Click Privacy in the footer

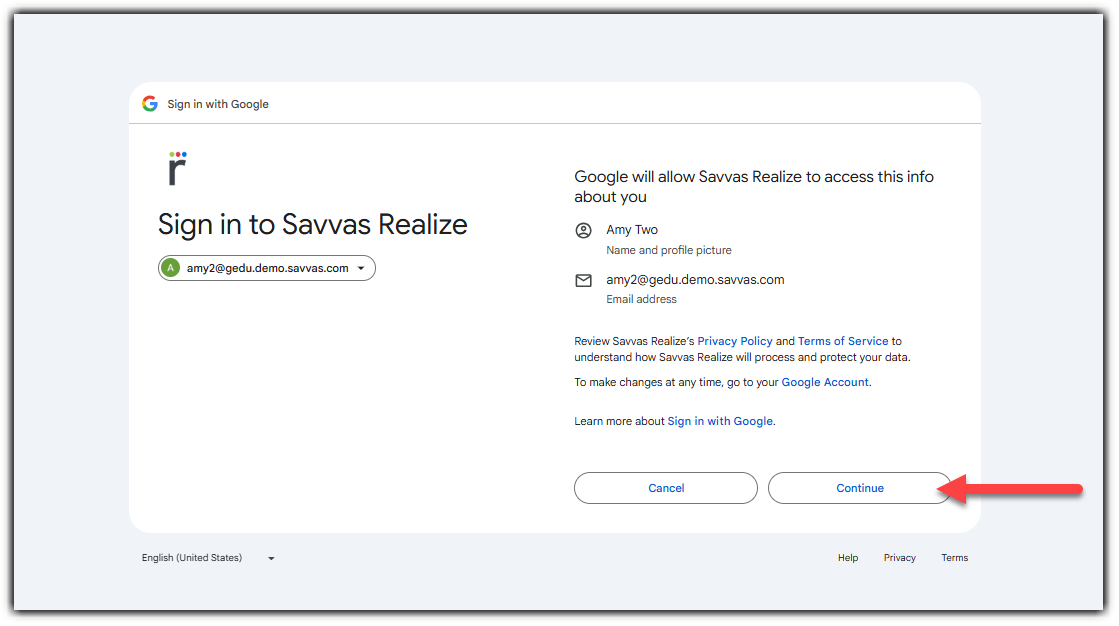899,558
